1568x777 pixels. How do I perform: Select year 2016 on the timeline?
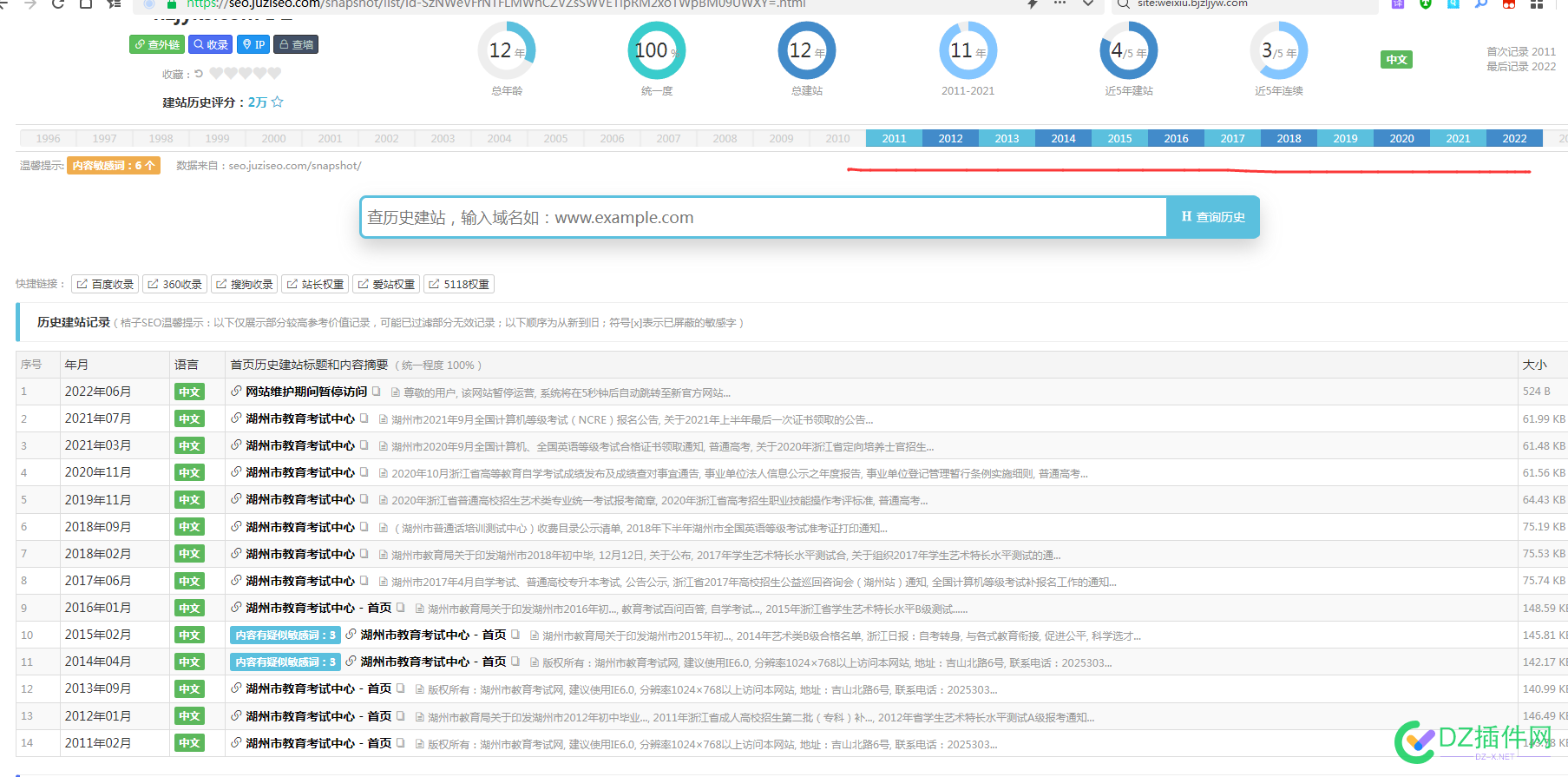pyautogui.click(x=1176, y=138)
